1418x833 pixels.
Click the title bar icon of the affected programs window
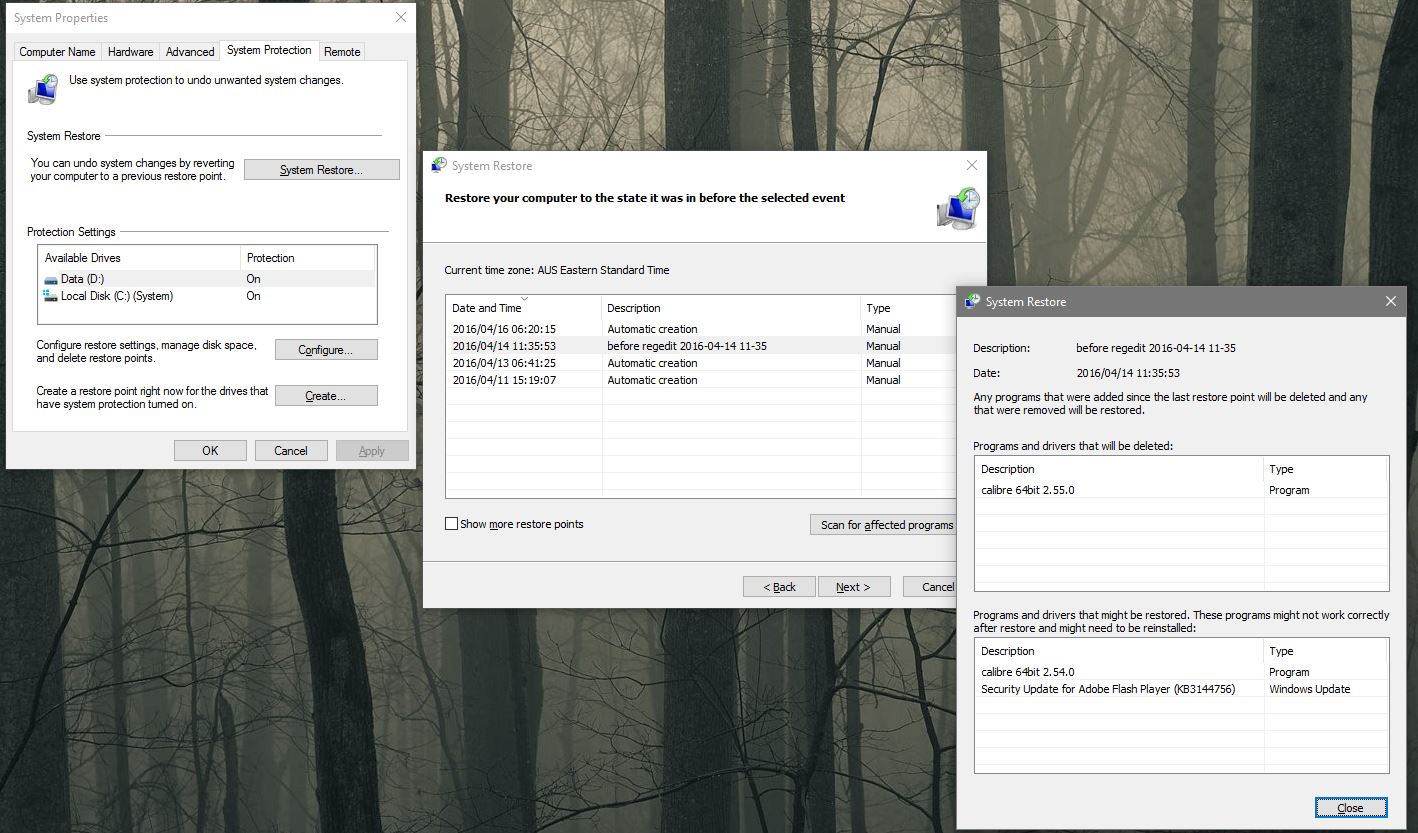click(x=972, y=302)
